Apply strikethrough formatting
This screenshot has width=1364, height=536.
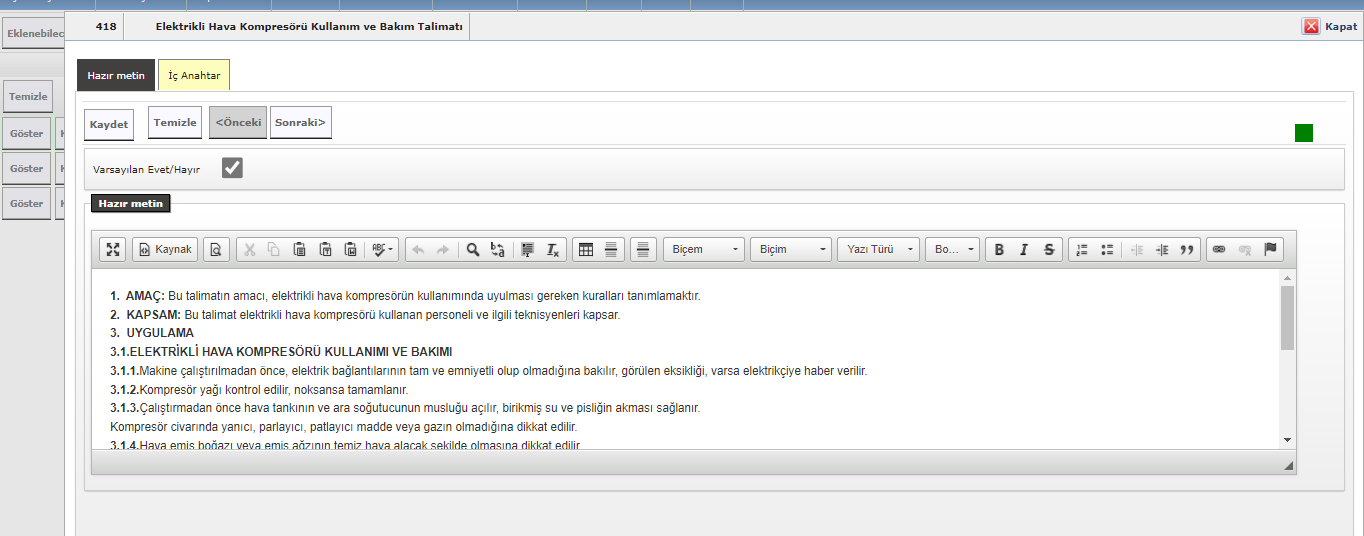click(x=1049, y=250)
